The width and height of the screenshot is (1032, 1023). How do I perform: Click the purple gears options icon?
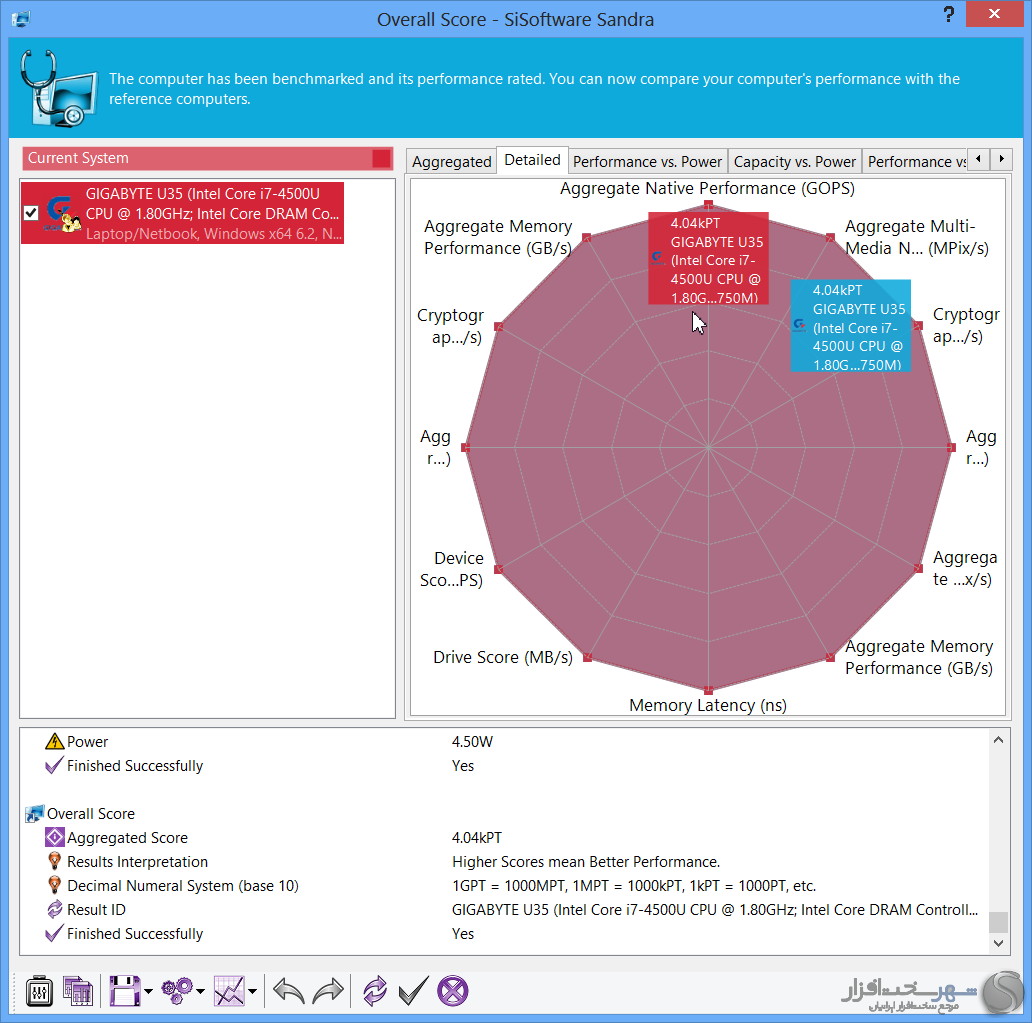tap(177, 991)
